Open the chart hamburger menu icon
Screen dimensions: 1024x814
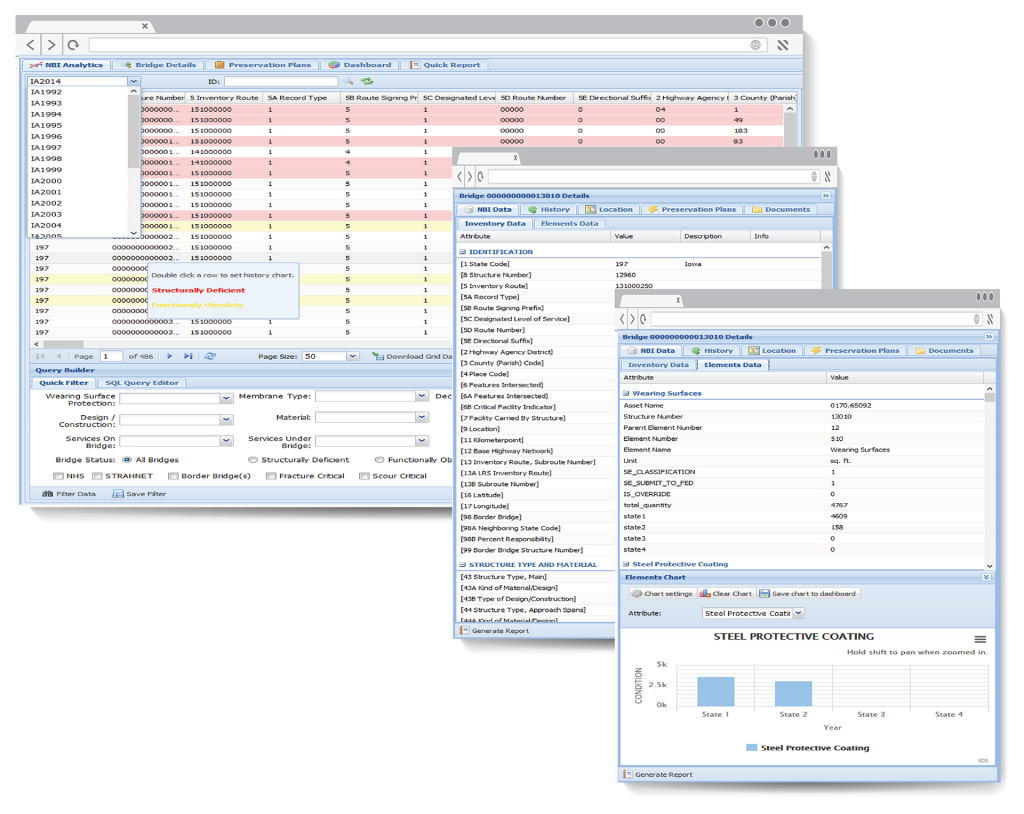tap(980, 639)
